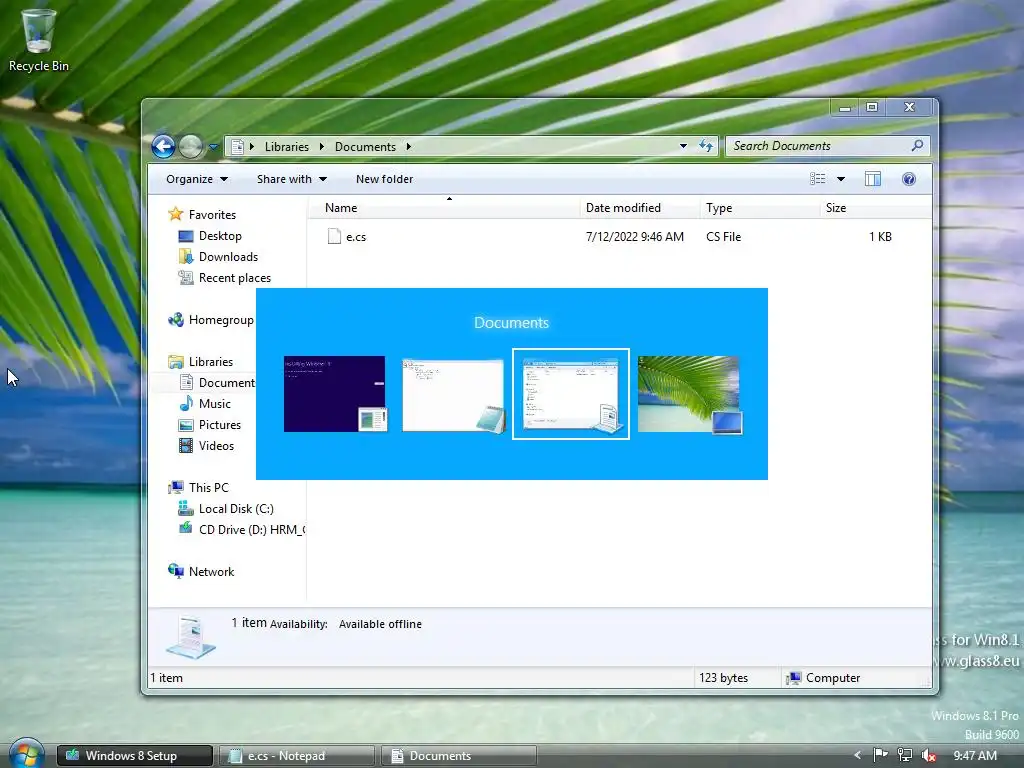
Task: Switch to e.cs - Notepad taskbar button
Action: tap(296, 756)
